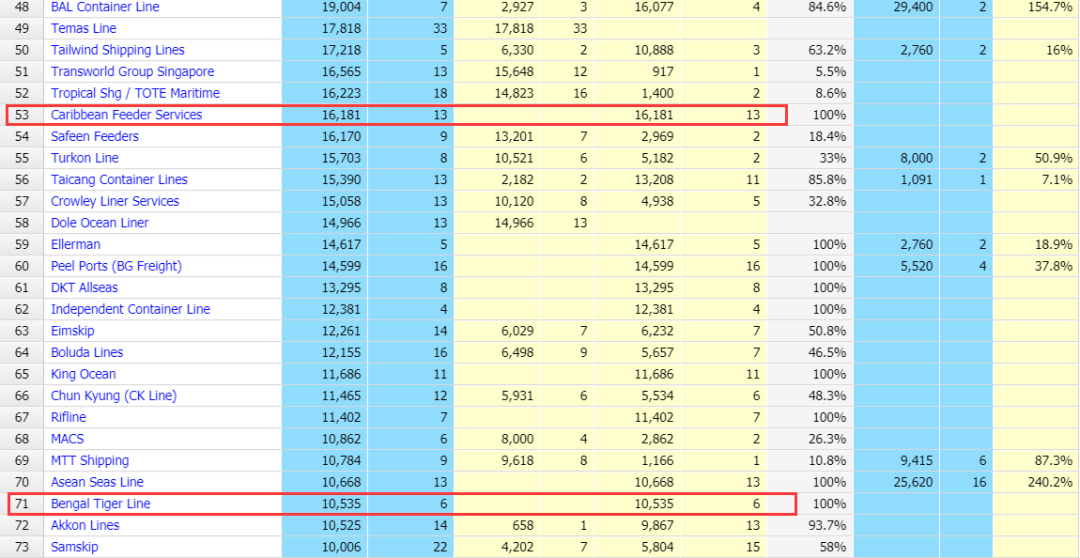Open Taicang Container Lines link
Viewport: 1080px width, 558px height.
pos(119,180)
